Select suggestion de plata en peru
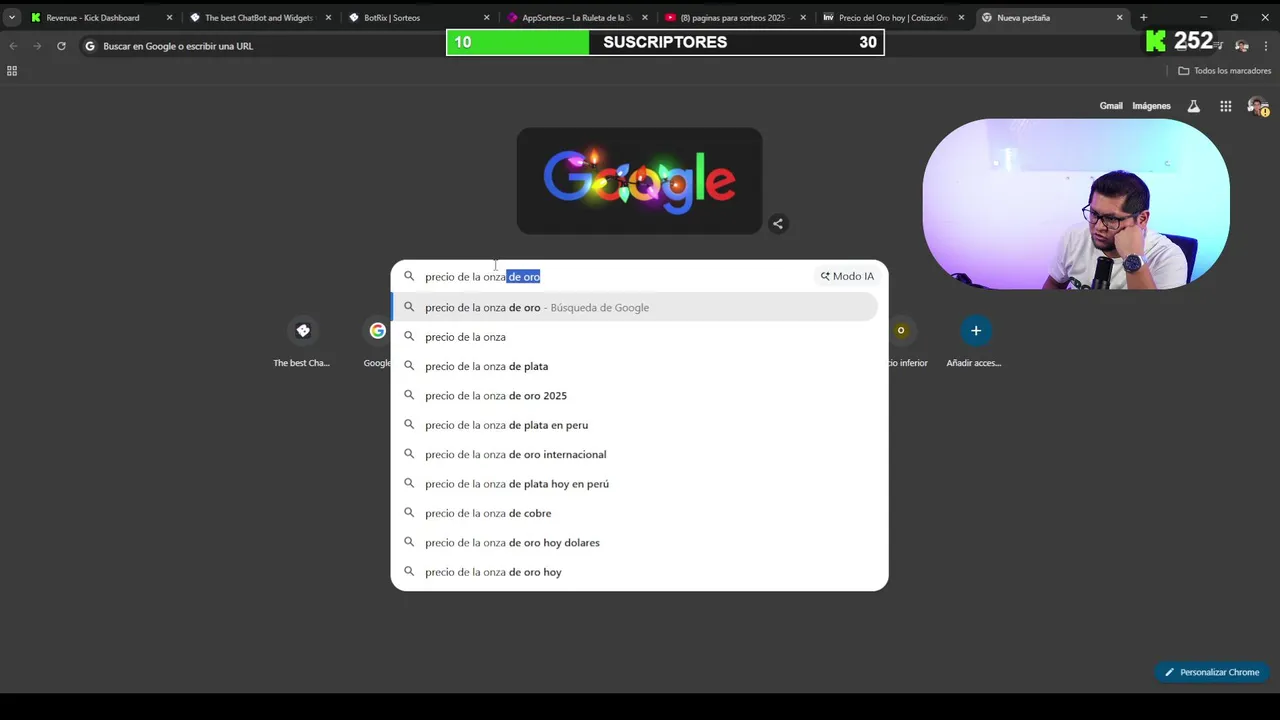The height and width of the screenshot is (720, 1280). click(x=634, y=425)
